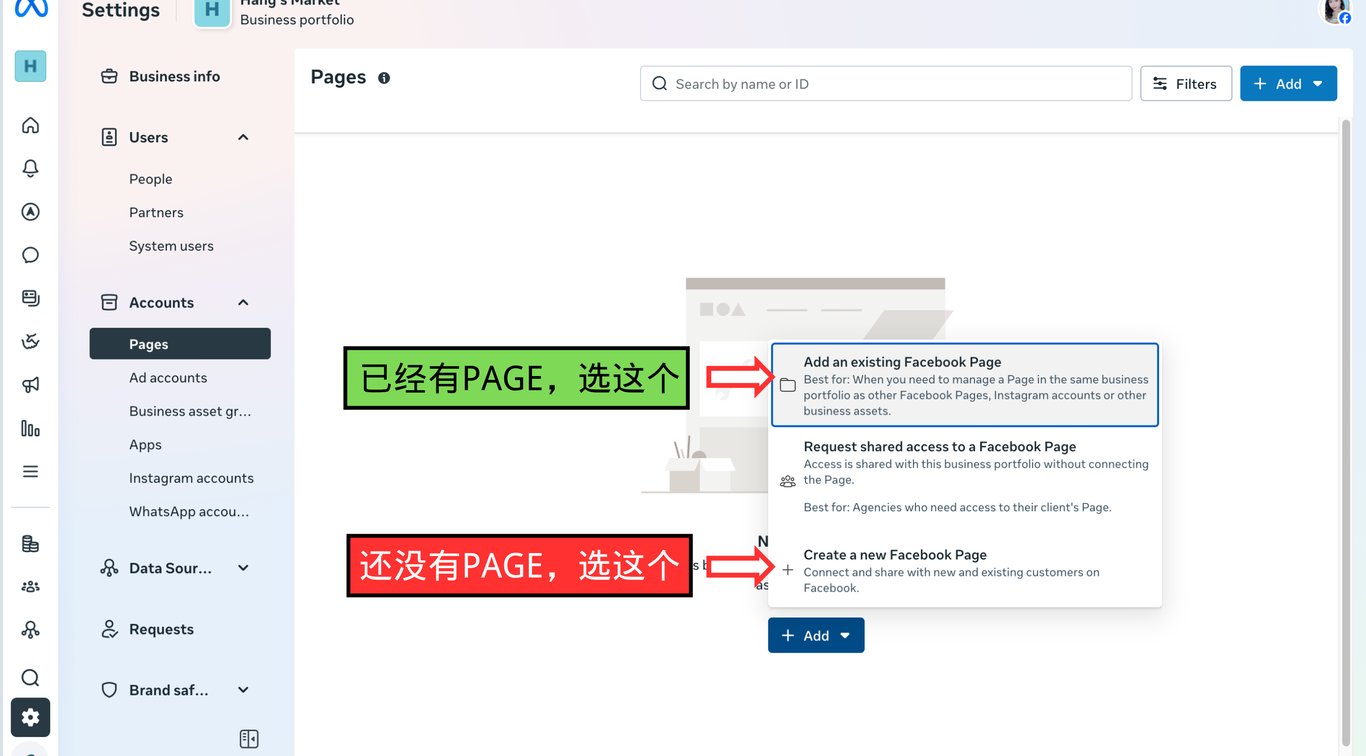
Task: Click the Data Sources heading
Action: (170, 568)
